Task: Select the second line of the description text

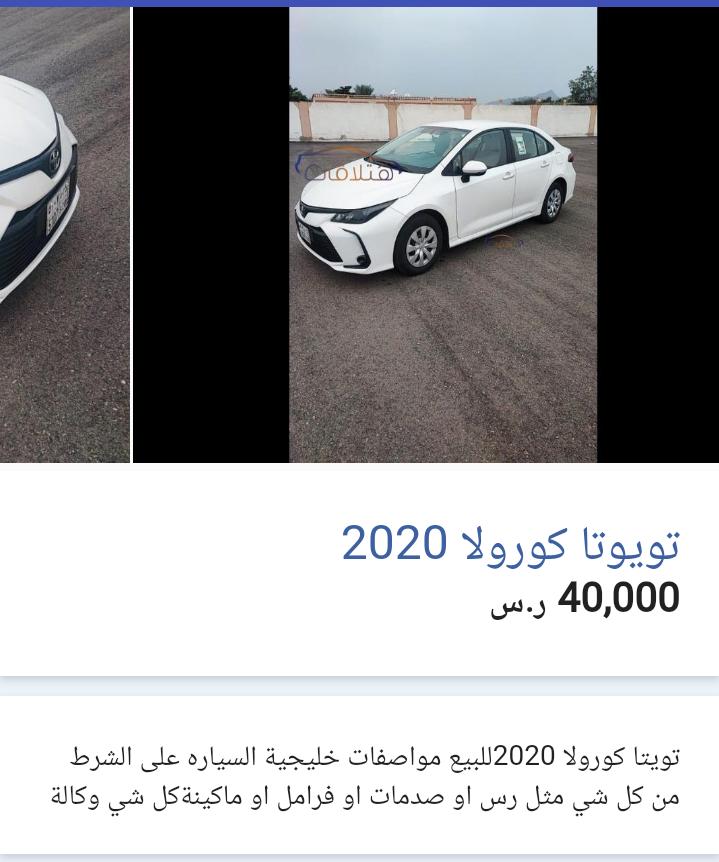Action: [366, 798]
